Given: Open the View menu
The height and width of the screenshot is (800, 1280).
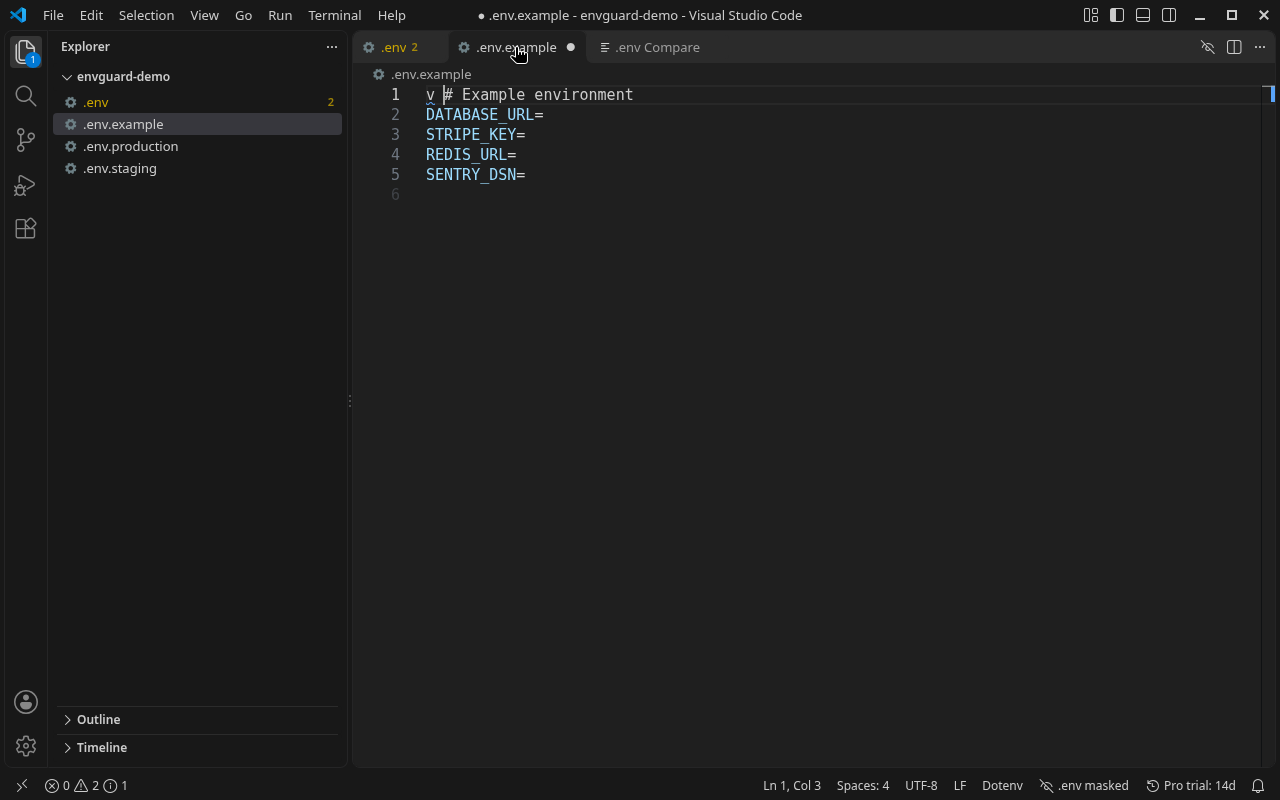Looking at the screenshot, I should [x=204, y=15].
